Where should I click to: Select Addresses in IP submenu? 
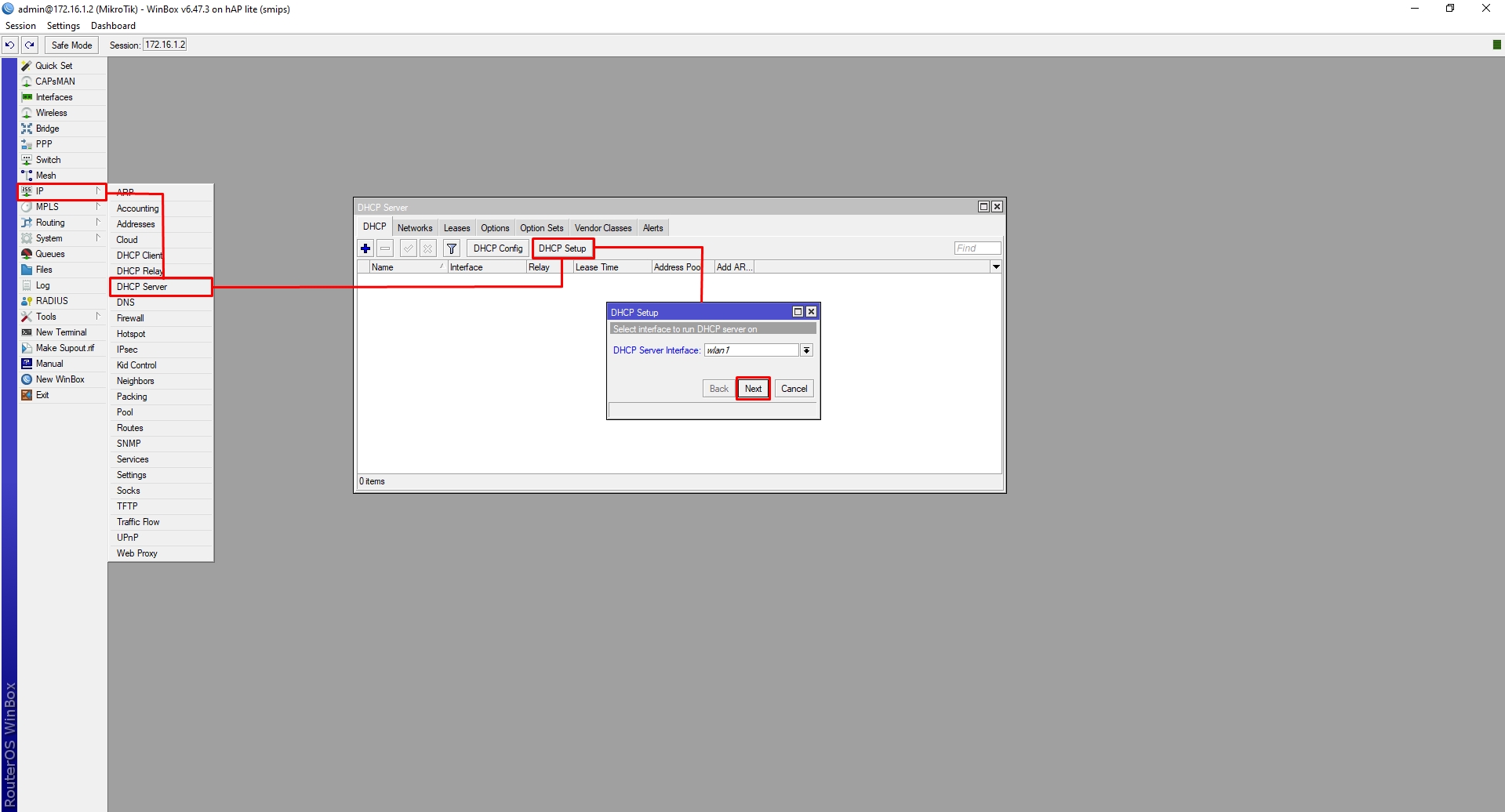coord(161,224)
